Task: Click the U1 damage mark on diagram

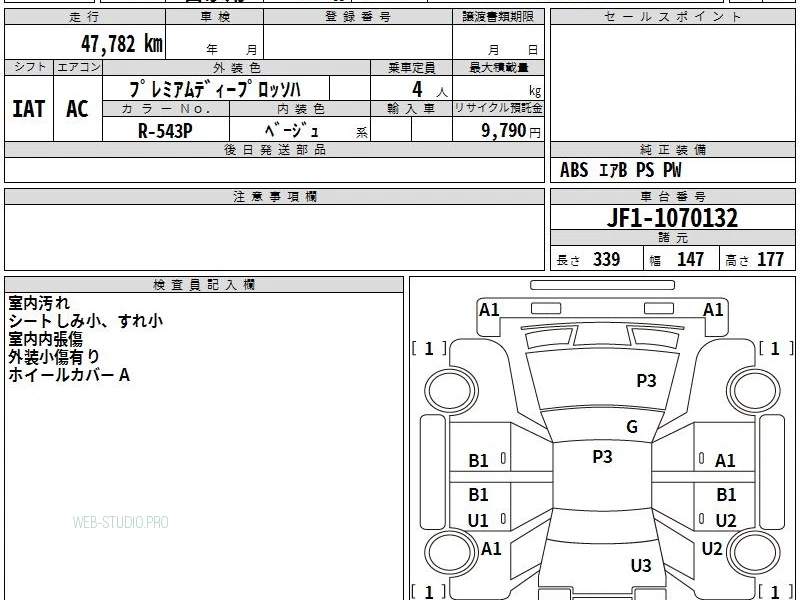Action: pyautogui.click(x=478, y=521)
